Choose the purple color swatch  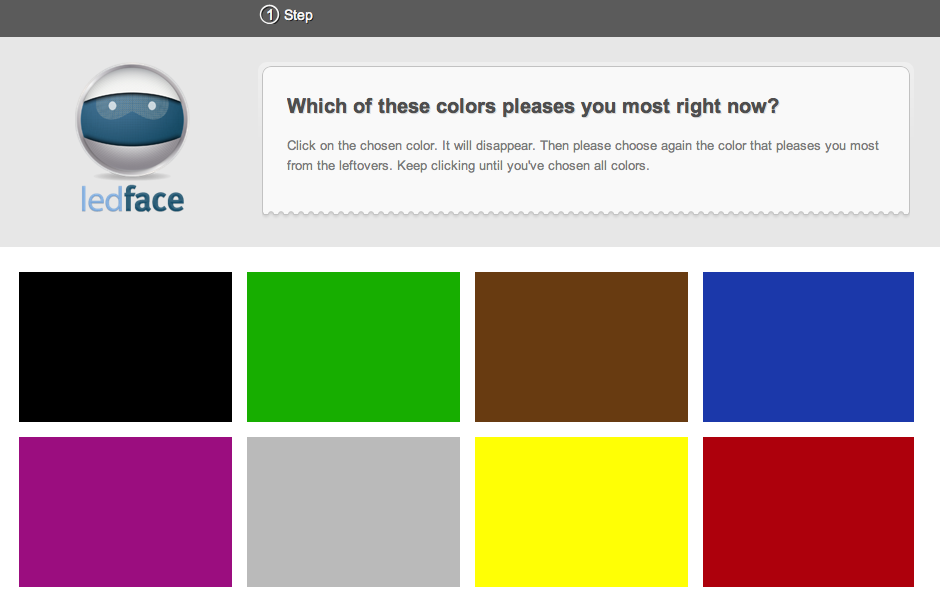[125, 511]
